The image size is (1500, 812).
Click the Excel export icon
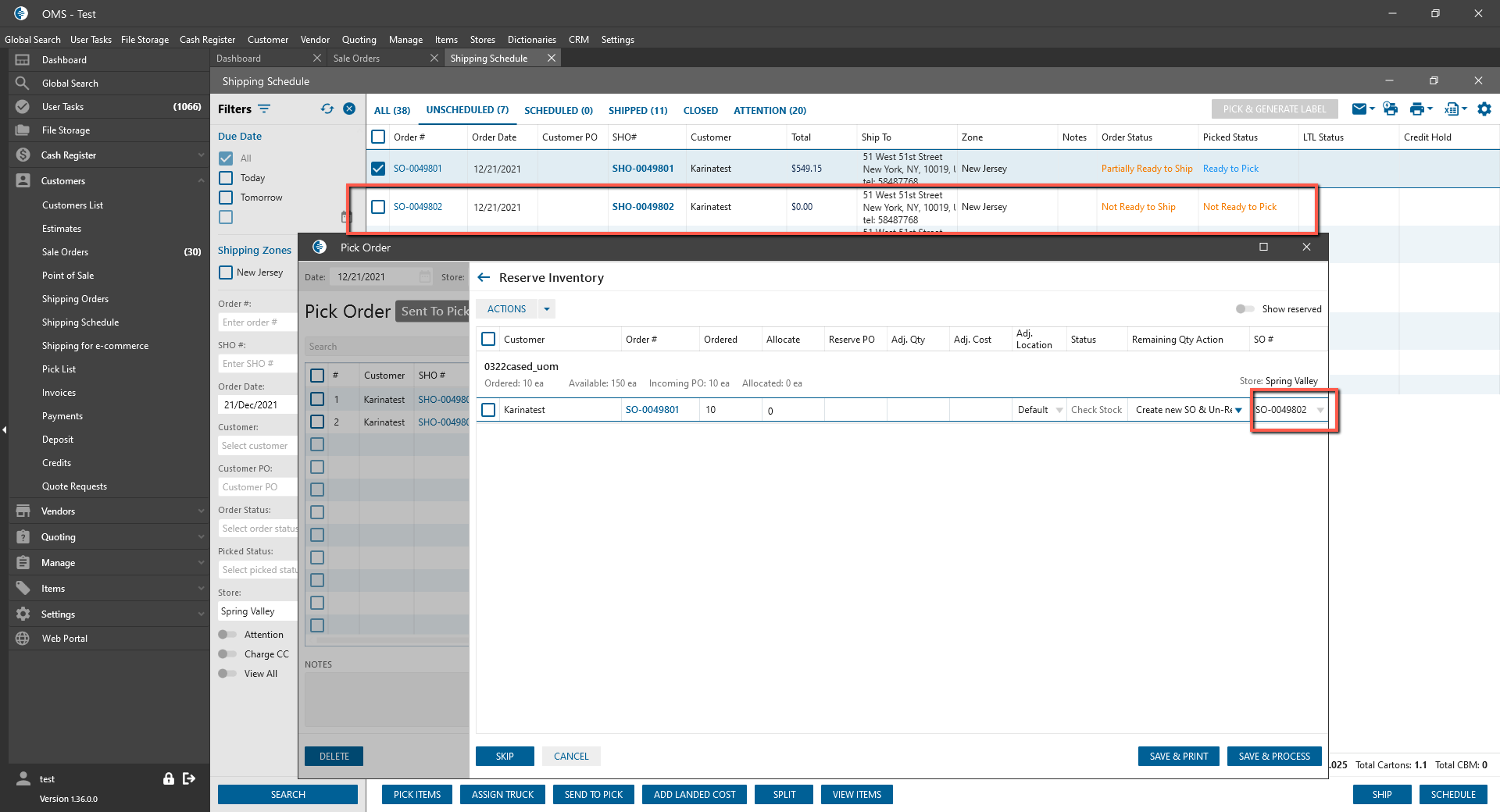1452,109
